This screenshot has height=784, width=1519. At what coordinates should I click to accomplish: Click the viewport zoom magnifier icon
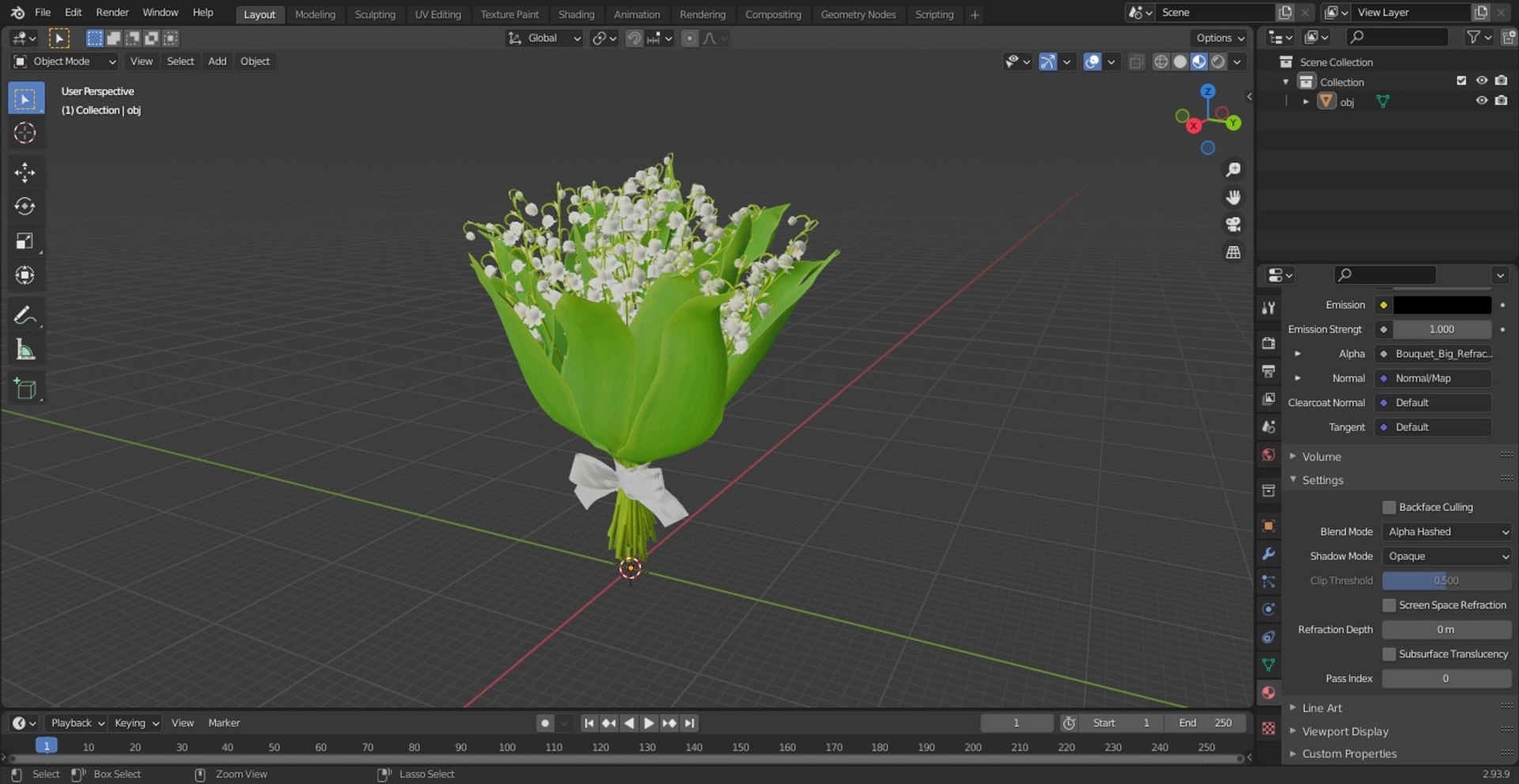(x=1233, y=170)
